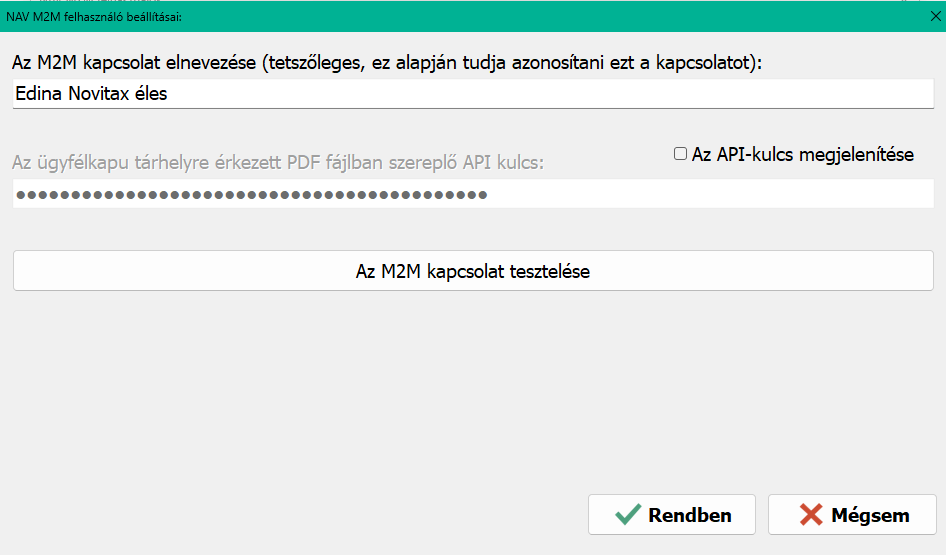Place cursor after 'éles' in the name field
This screenshot has width=946, height=555.
point(168,94)
